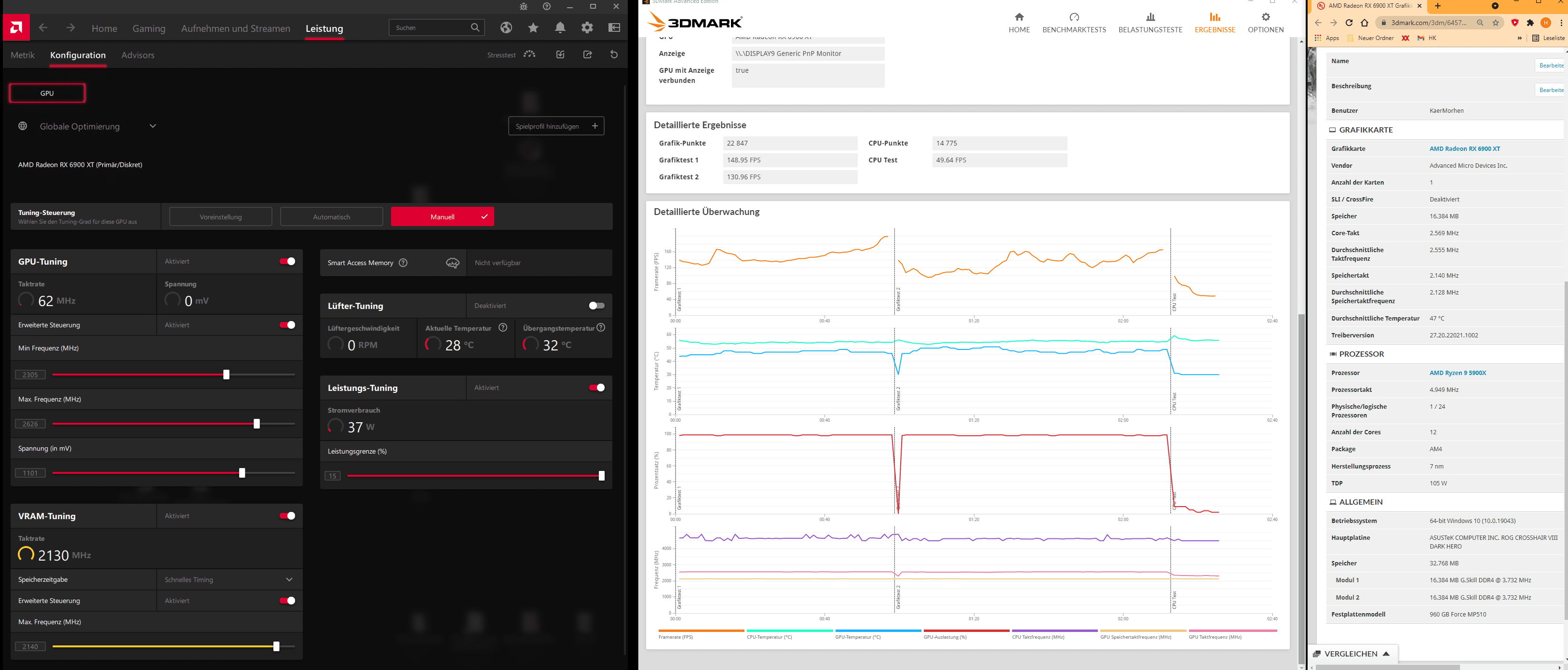Select the GPU button
This screenshot has height=670, width=1568.
click(x=47, y=93)
